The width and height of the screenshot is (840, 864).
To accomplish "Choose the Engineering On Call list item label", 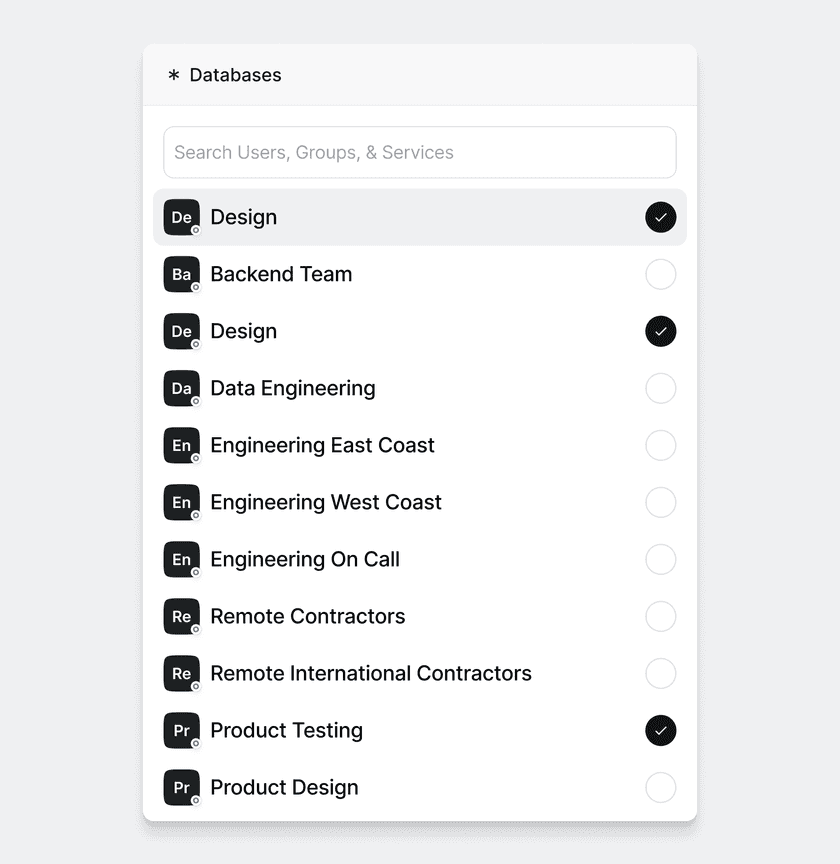I will click(x=305, y=559).
